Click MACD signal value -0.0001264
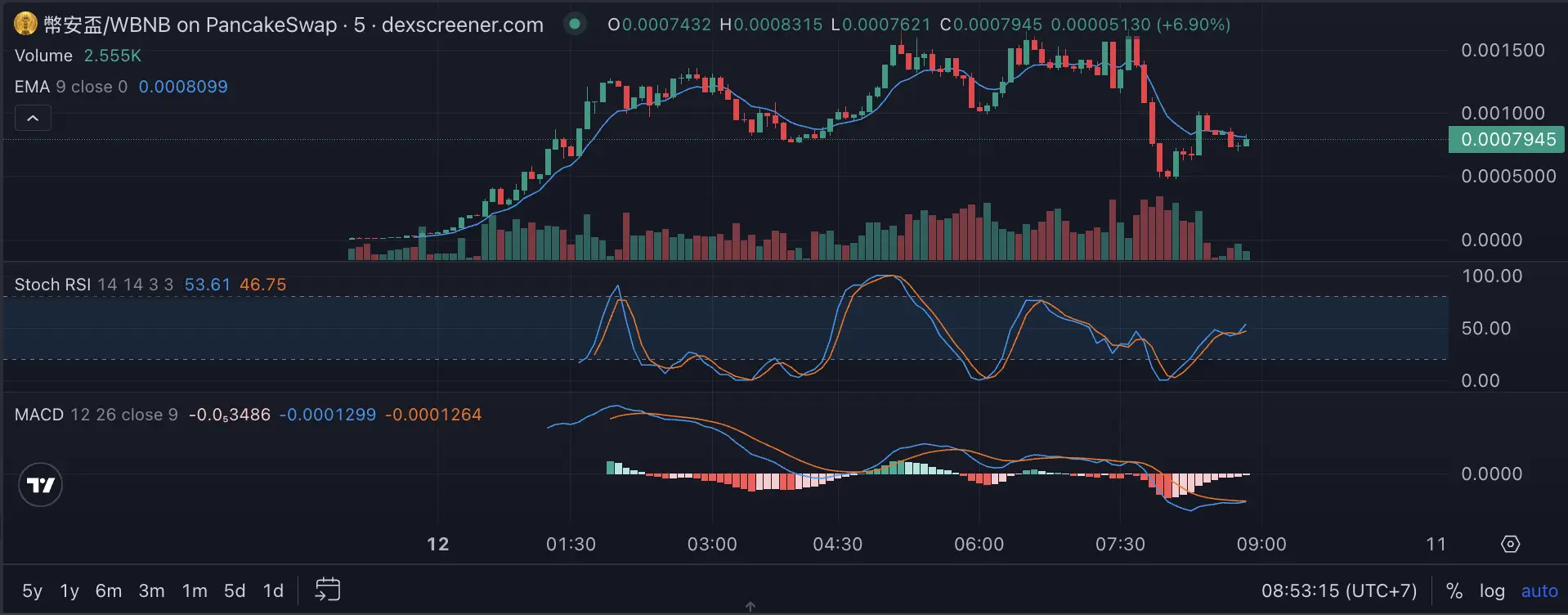1568x615 pixels. pyautogui.click(x=433, y=415)
